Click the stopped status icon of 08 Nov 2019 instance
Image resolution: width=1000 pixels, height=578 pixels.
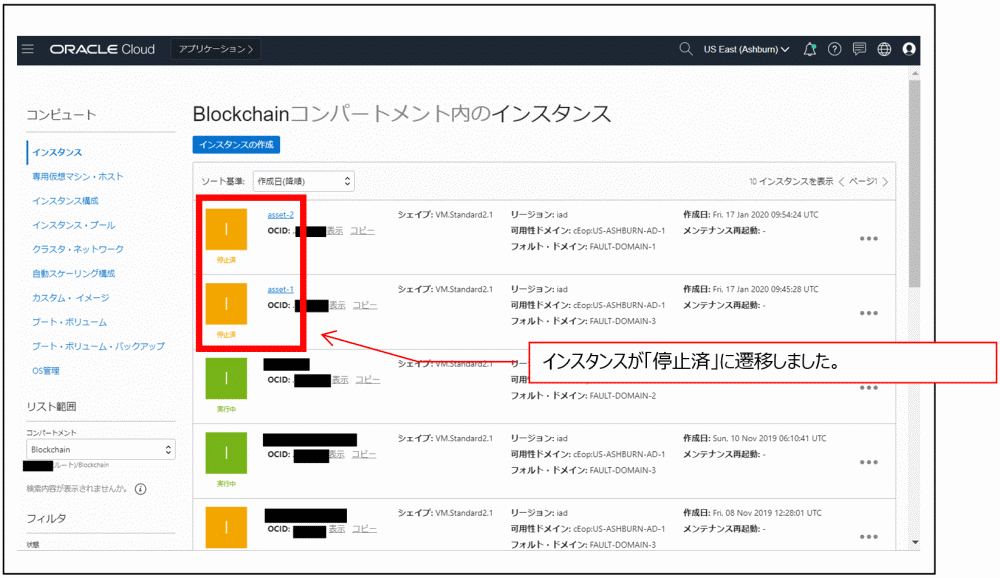click(226, 528)
